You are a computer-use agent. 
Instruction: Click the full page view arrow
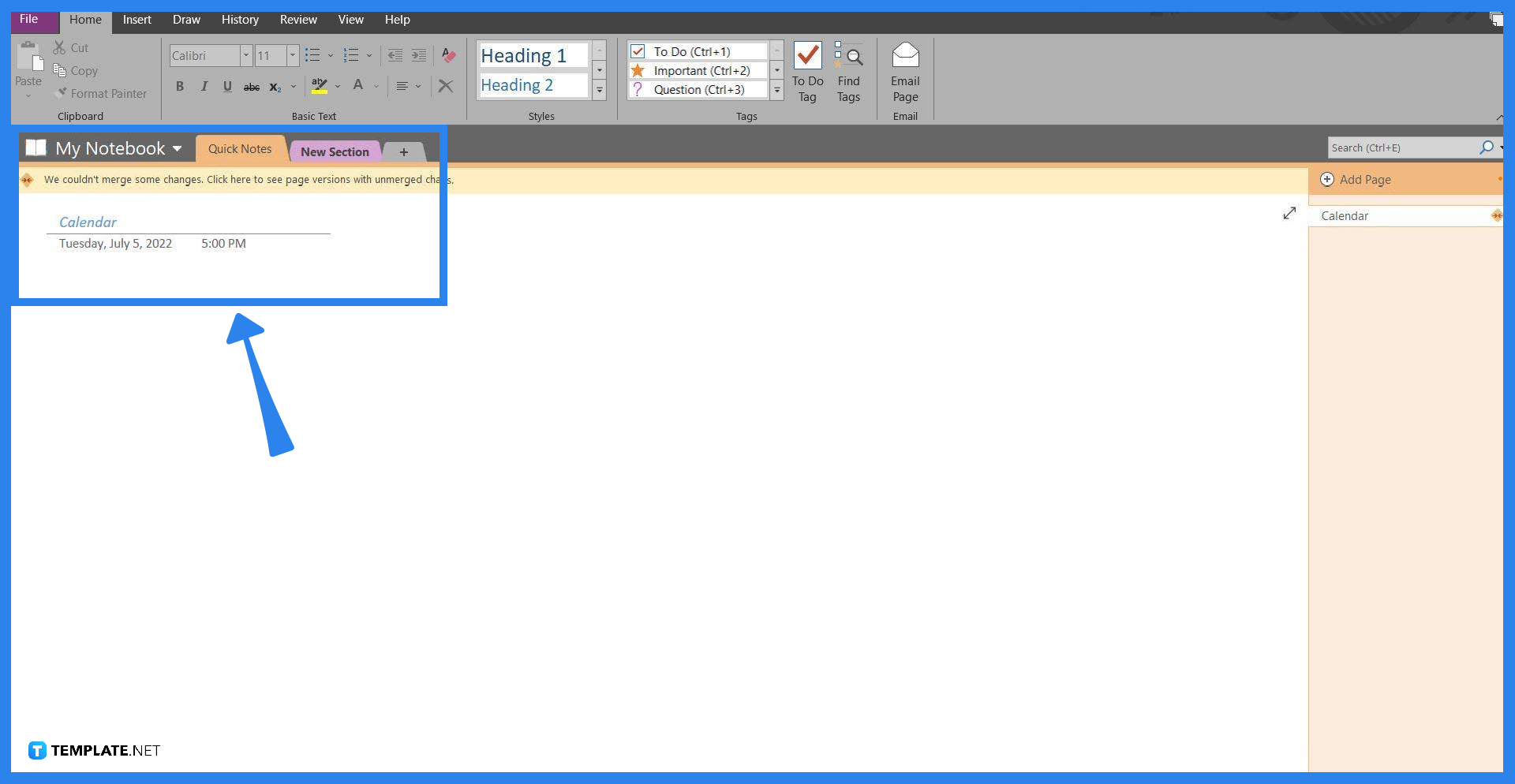coord(1289,213)
